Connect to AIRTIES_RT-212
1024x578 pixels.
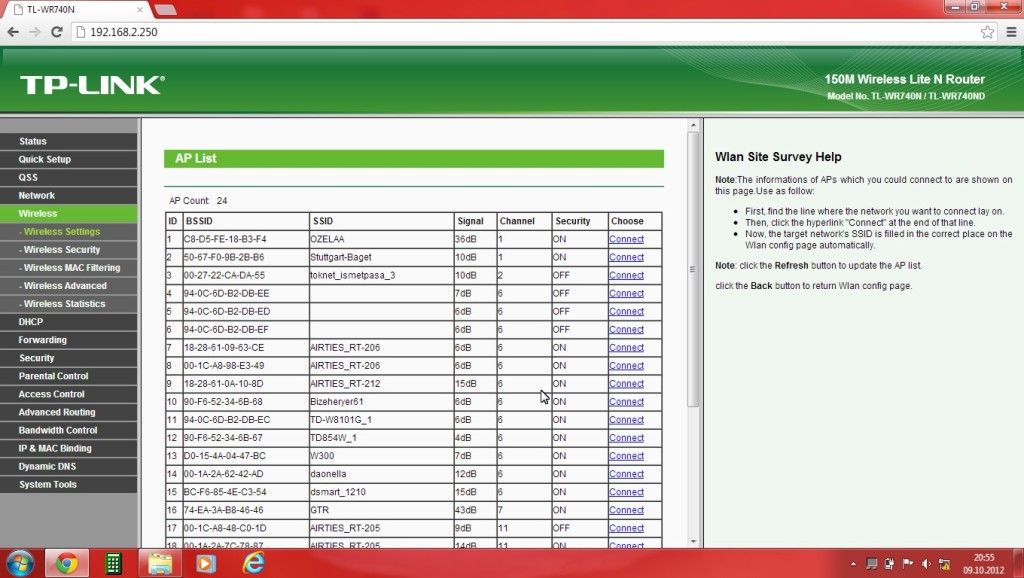pyautogui.click(x=626, y=383)
